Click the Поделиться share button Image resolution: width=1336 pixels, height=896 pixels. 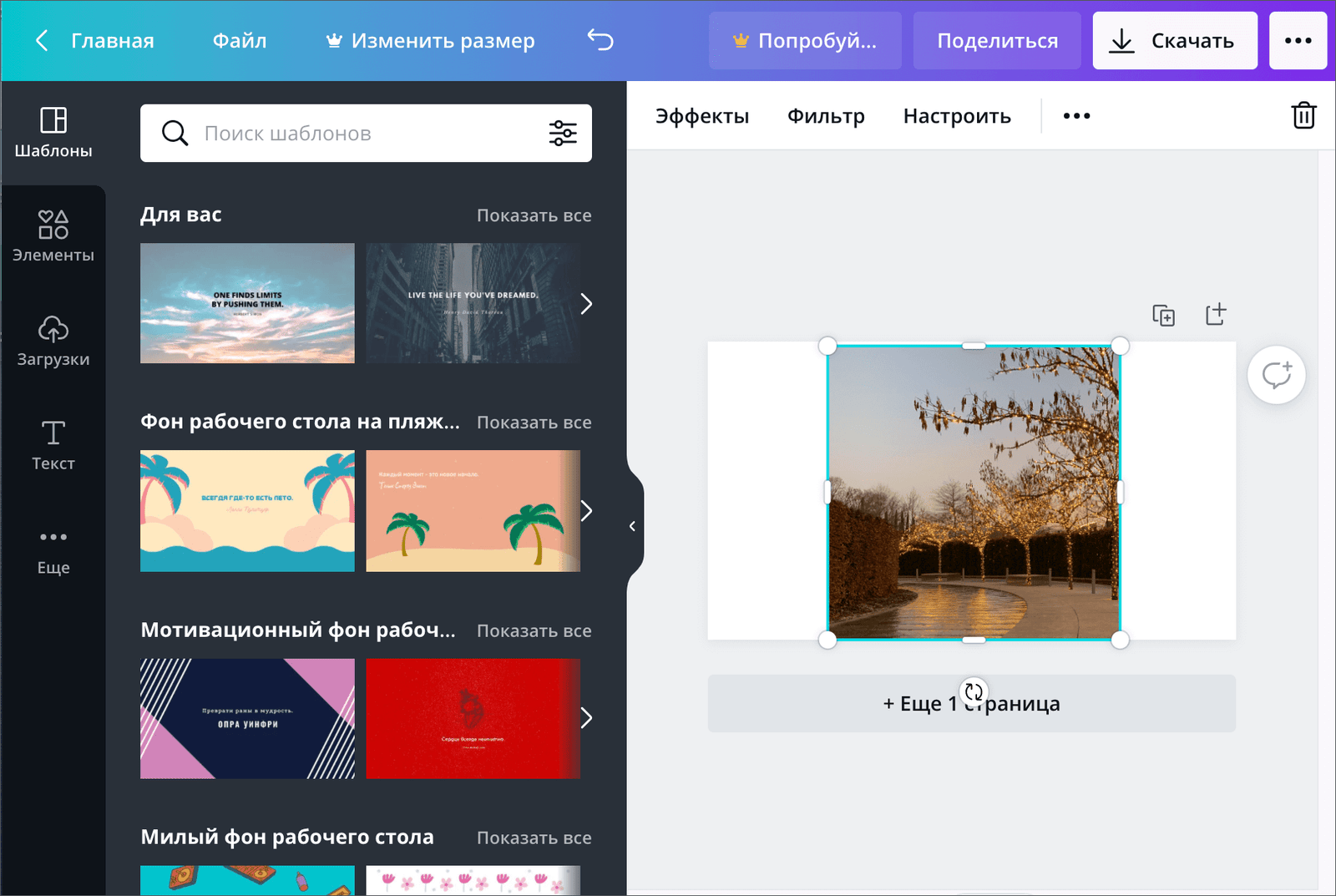(x=997, y=40)
